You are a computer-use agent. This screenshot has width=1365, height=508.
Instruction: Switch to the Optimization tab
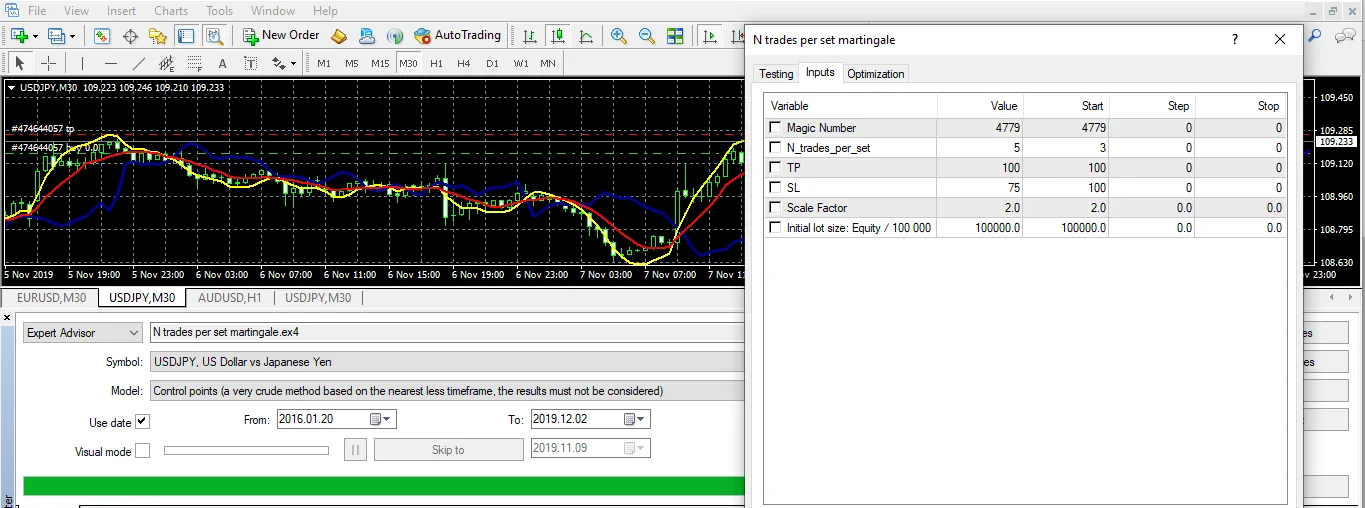click(x=875, y=74)
